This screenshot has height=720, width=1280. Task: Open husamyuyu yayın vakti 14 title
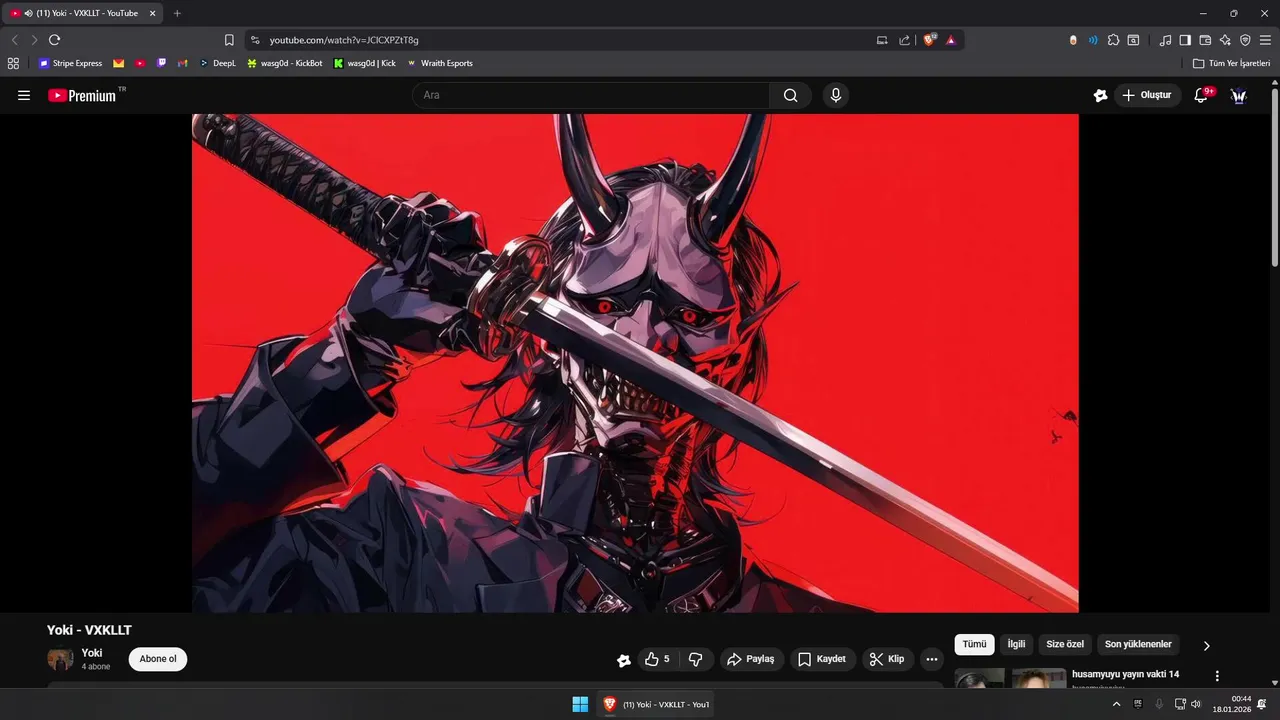click(x=1125, y=674)
